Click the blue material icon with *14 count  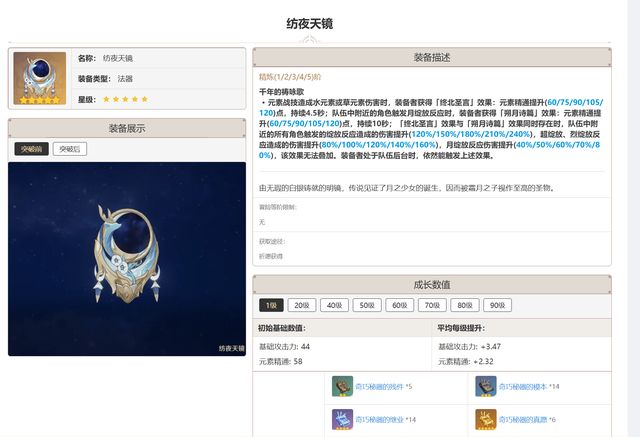[x=486, y=386]
